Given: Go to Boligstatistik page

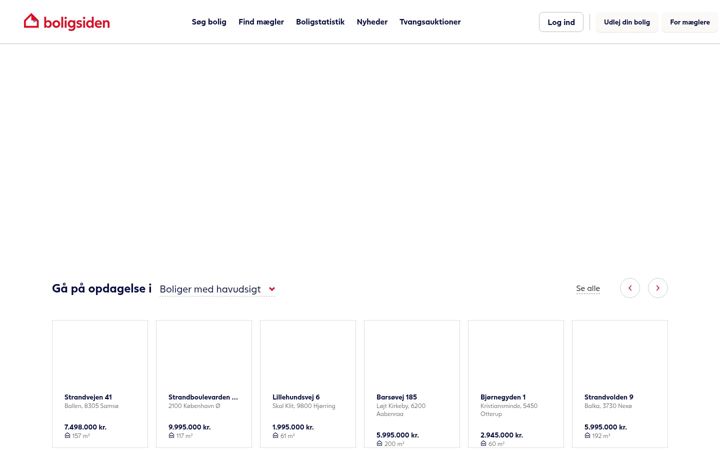Looking at the screenshot, I should [320, 22].
